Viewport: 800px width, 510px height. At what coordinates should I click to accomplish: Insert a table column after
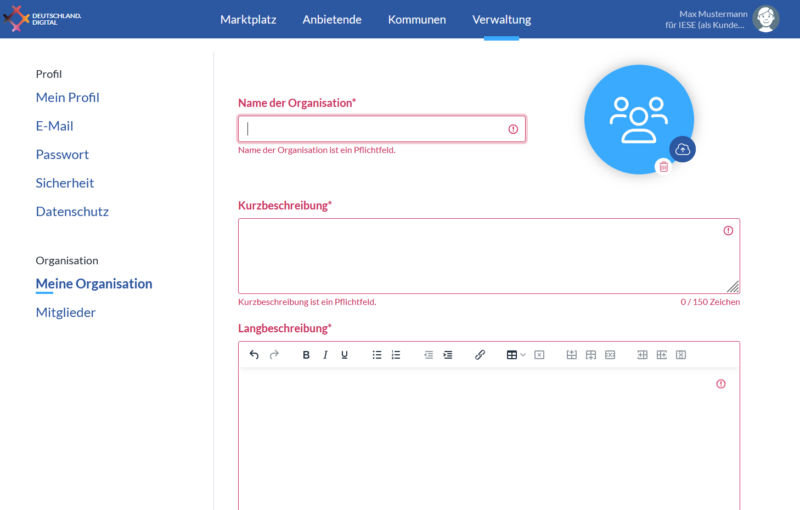point(662,355)
